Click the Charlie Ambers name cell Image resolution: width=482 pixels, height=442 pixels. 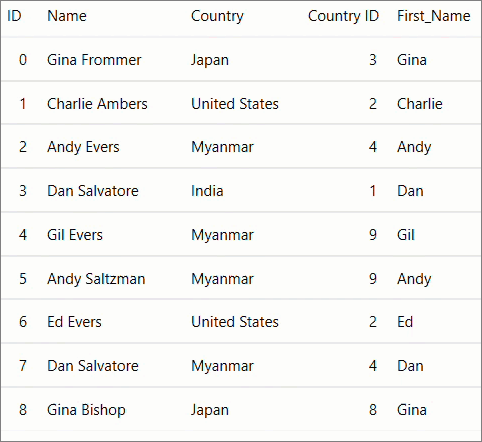tap(97, 104)
